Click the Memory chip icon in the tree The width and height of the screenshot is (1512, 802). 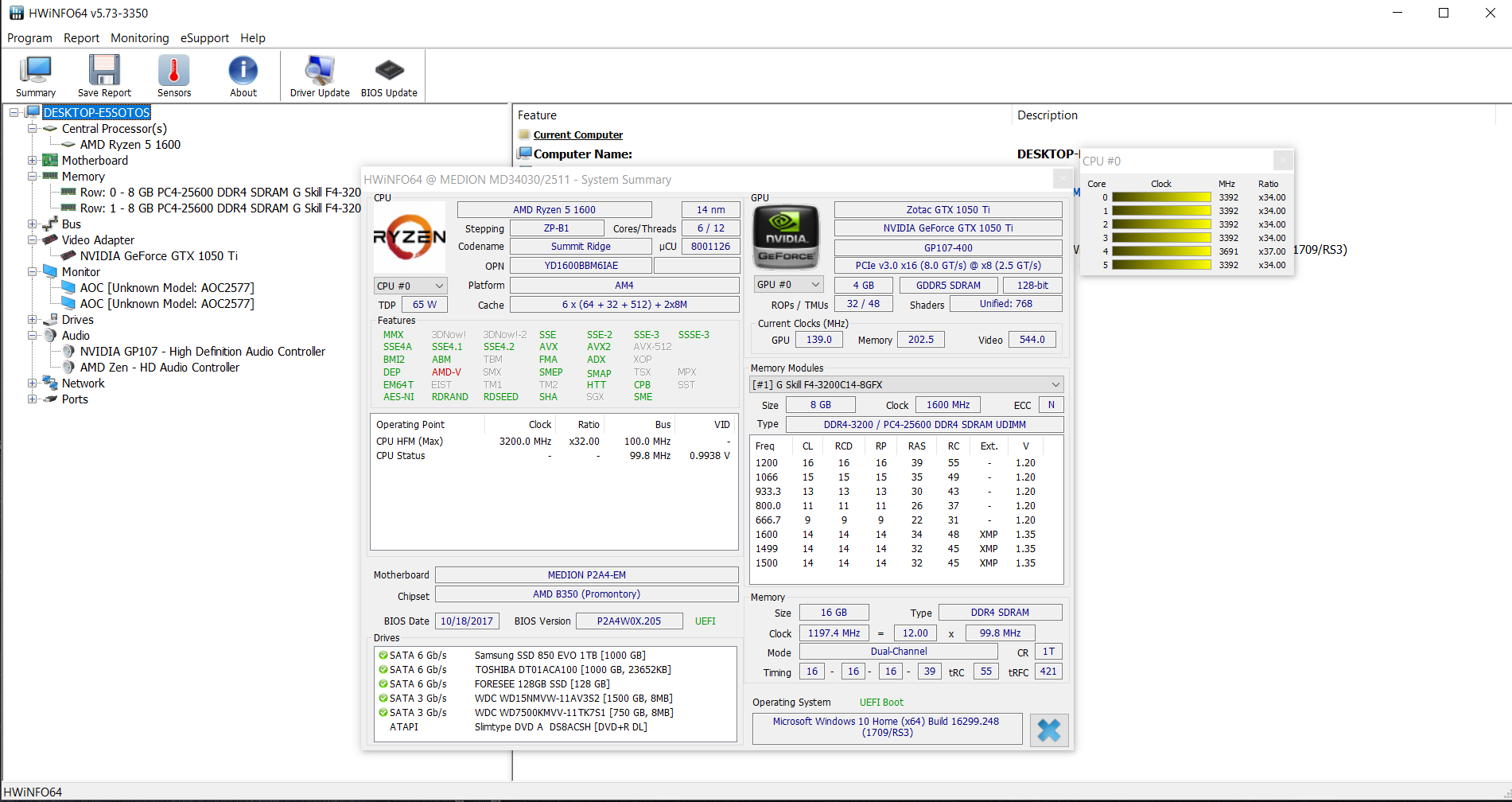pyautogui.click(x=50, y=176)
